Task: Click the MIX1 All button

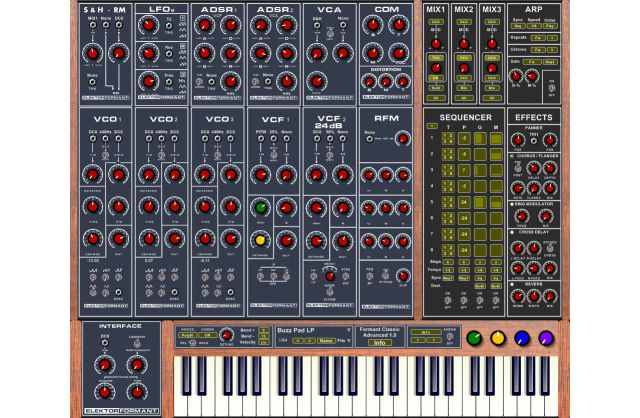Action: click(x=436, y=98)
